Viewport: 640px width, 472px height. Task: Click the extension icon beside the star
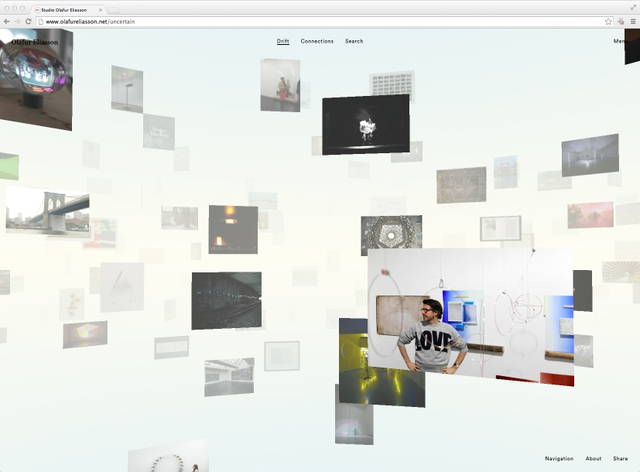pos(621,21)
